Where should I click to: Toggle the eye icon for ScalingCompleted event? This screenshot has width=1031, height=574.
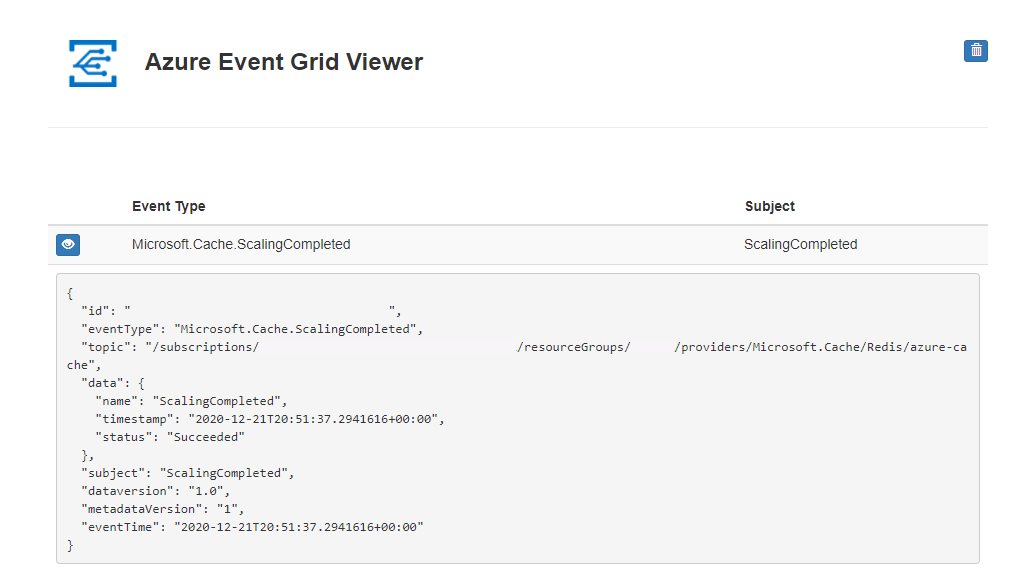[x=68, y=244]
